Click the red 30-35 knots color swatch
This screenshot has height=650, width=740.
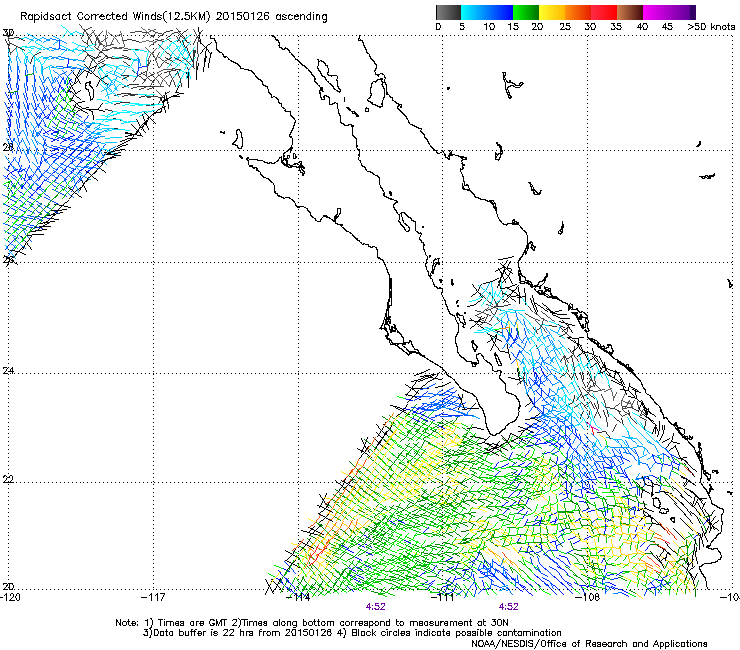coord(604,12)
